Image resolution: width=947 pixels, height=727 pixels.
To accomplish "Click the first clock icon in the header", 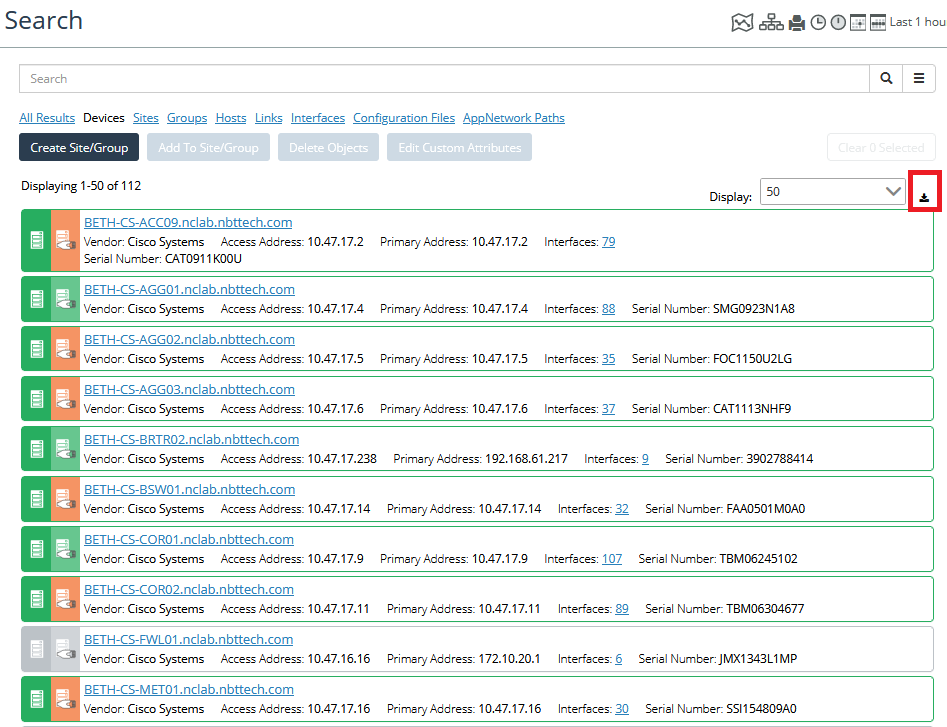I will coord(818,22).
